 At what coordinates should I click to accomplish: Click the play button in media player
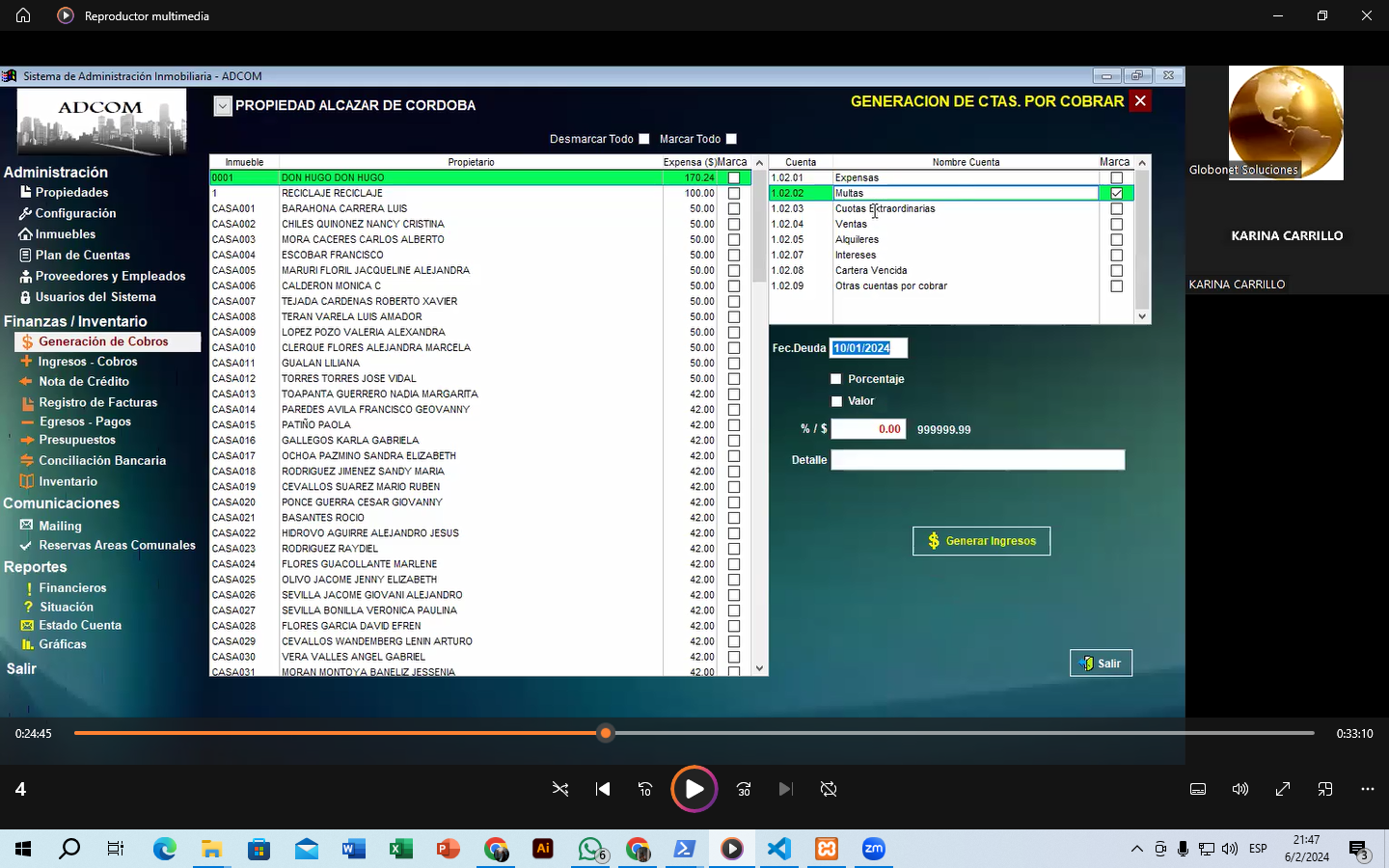coord(694,789)
